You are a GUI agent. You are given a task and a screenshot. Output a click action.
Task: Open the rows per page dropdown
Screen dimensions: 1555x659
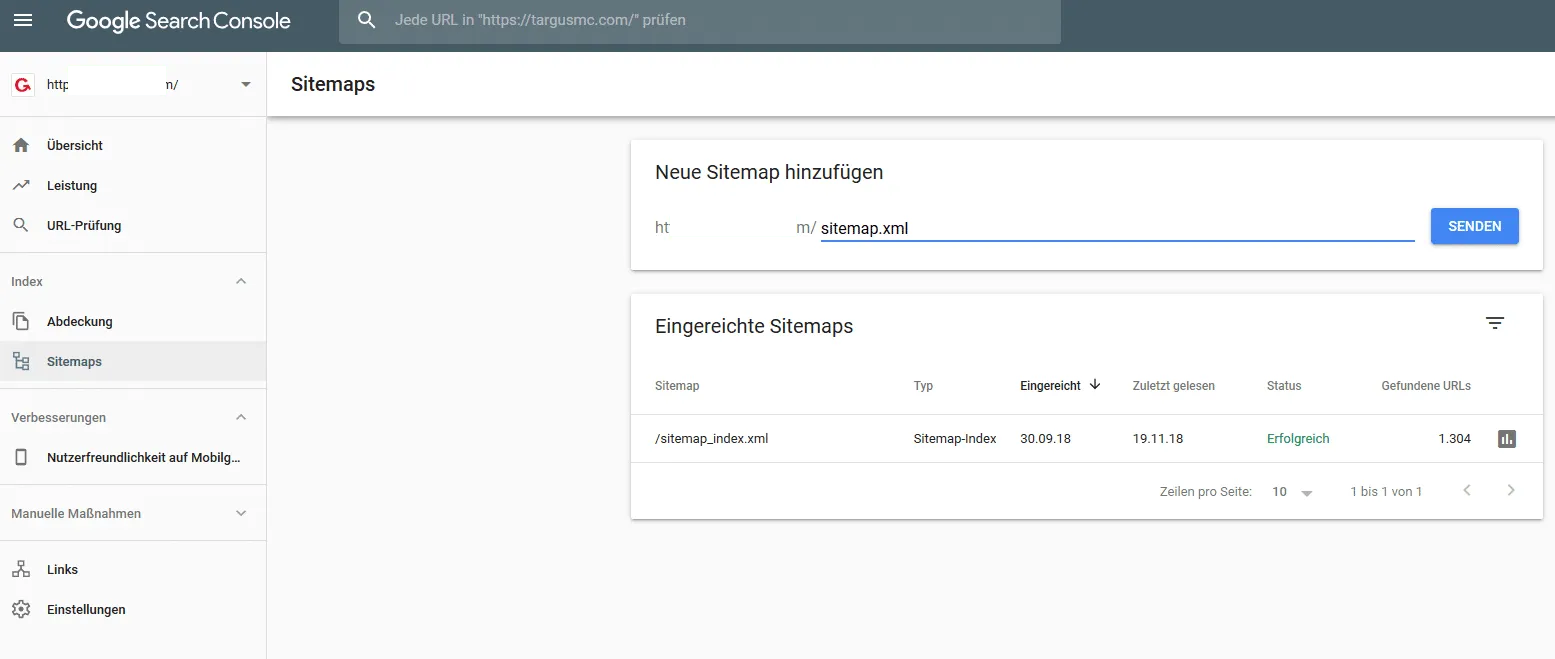click(x=1292, y=491)
